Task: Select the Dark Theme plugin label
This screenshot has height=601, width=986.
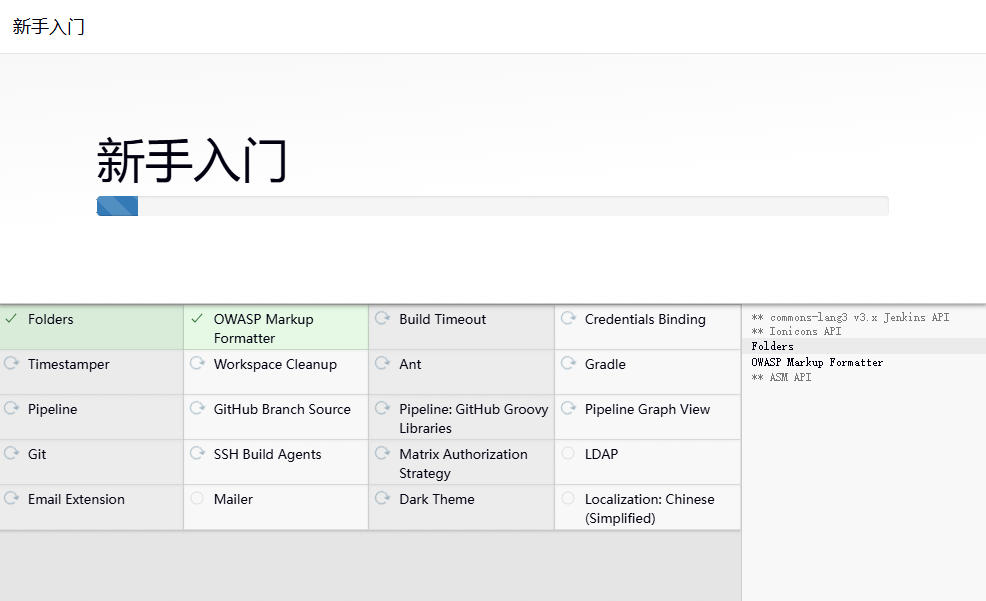Action: (x=437, y=499)
